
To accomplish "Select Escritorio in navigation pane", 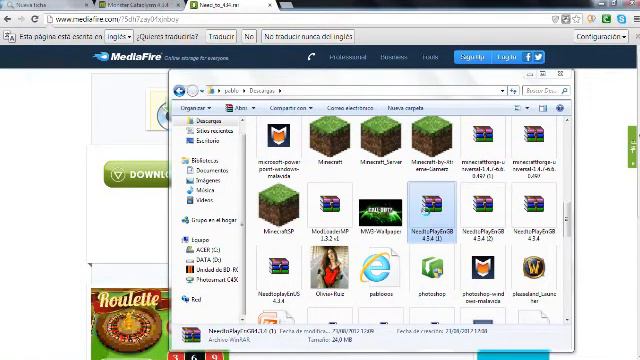I will click(207, 141).
